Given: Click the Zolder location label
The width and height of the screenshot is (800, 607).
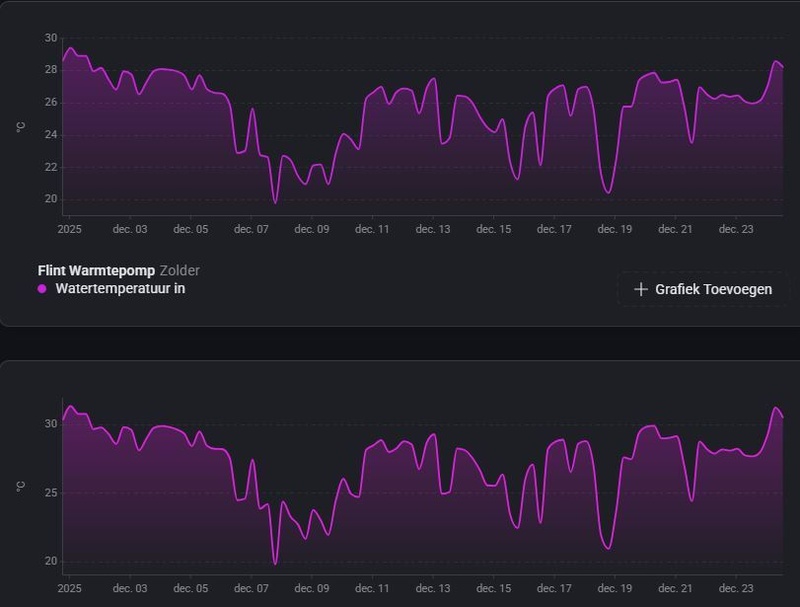Looking at the screenshot, I should tap(180, 270).
